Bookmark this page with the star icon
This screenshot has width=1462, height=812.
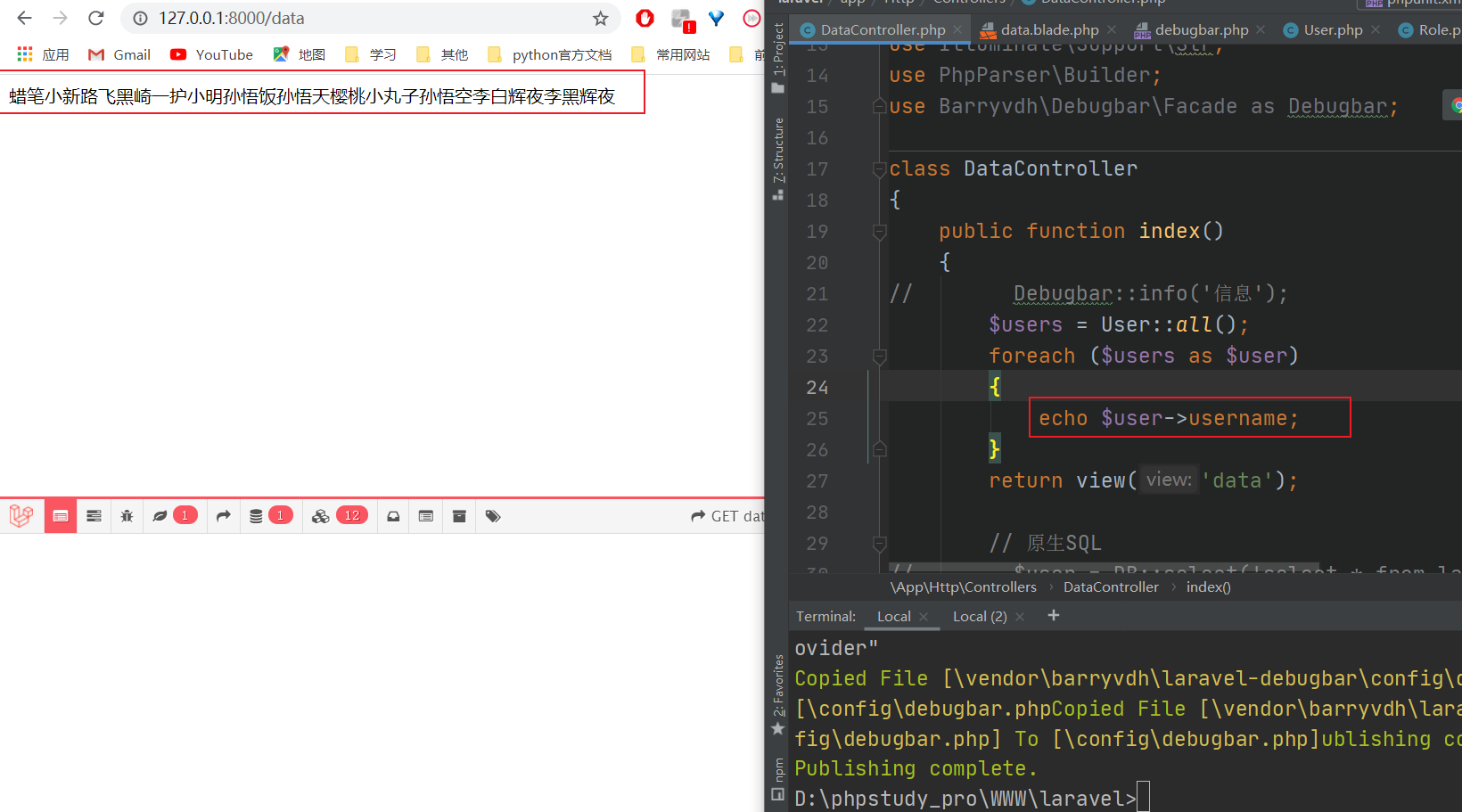(601, 18)
